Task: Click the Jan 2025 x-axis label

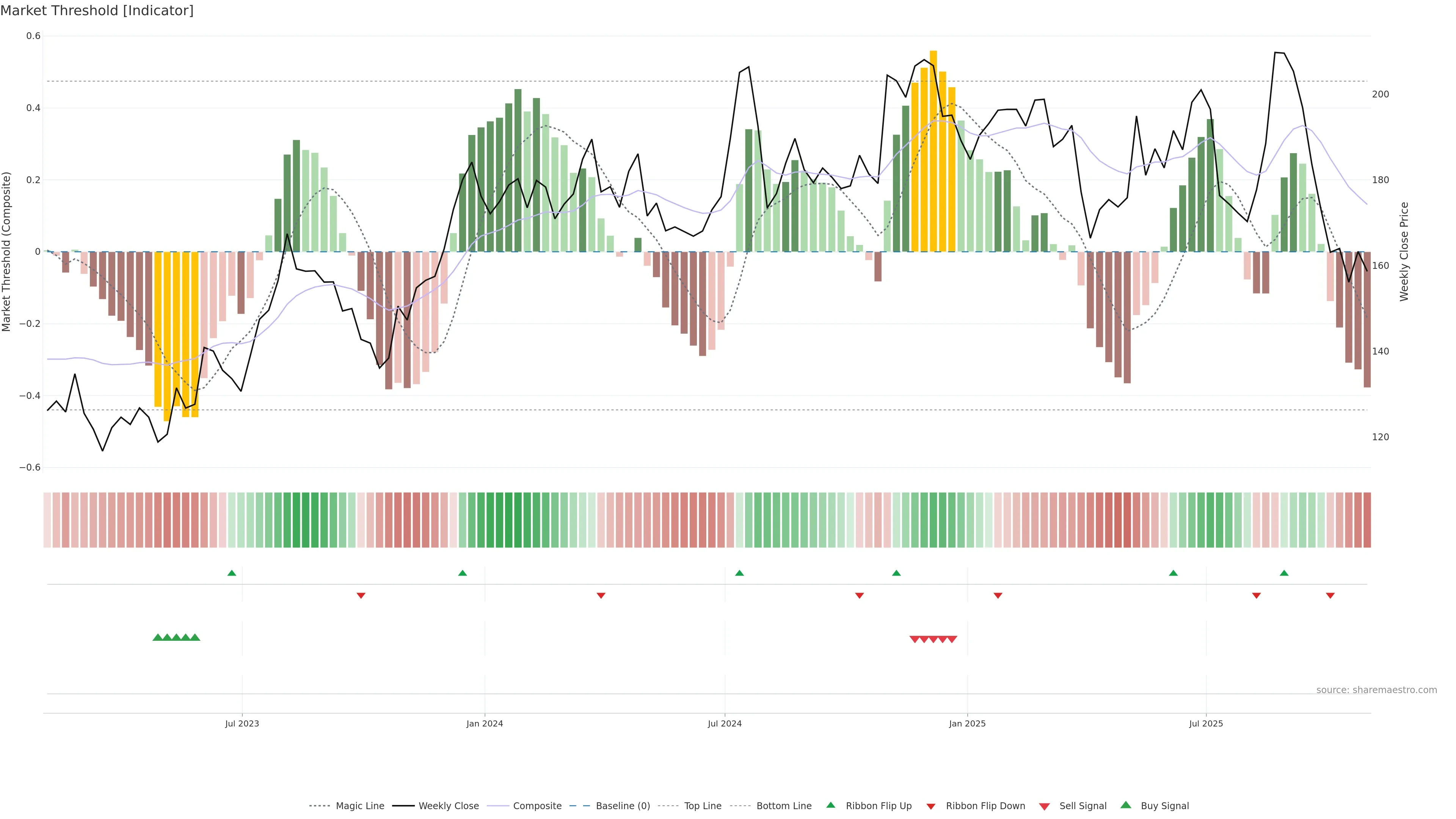Action: point(967,723)
